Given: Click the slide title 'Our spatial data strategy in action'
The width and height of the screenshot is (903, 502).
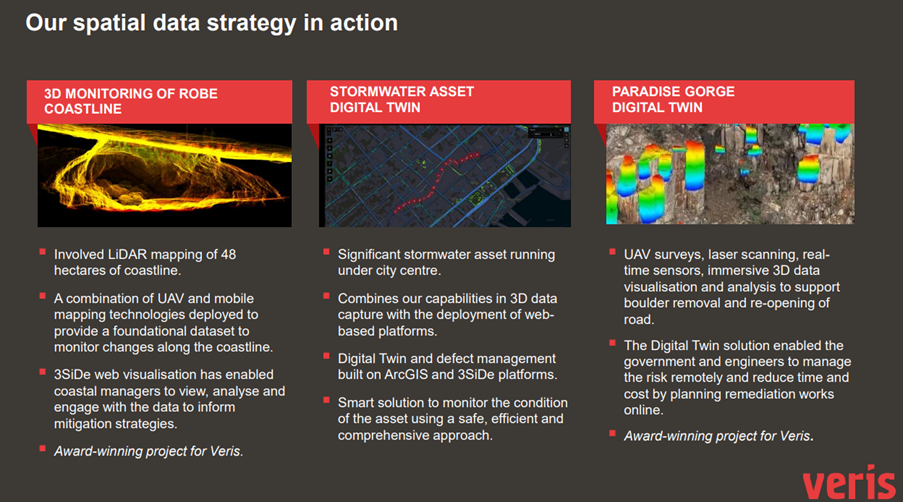Looking at the screenshot, I should click(x=211, y=22).
